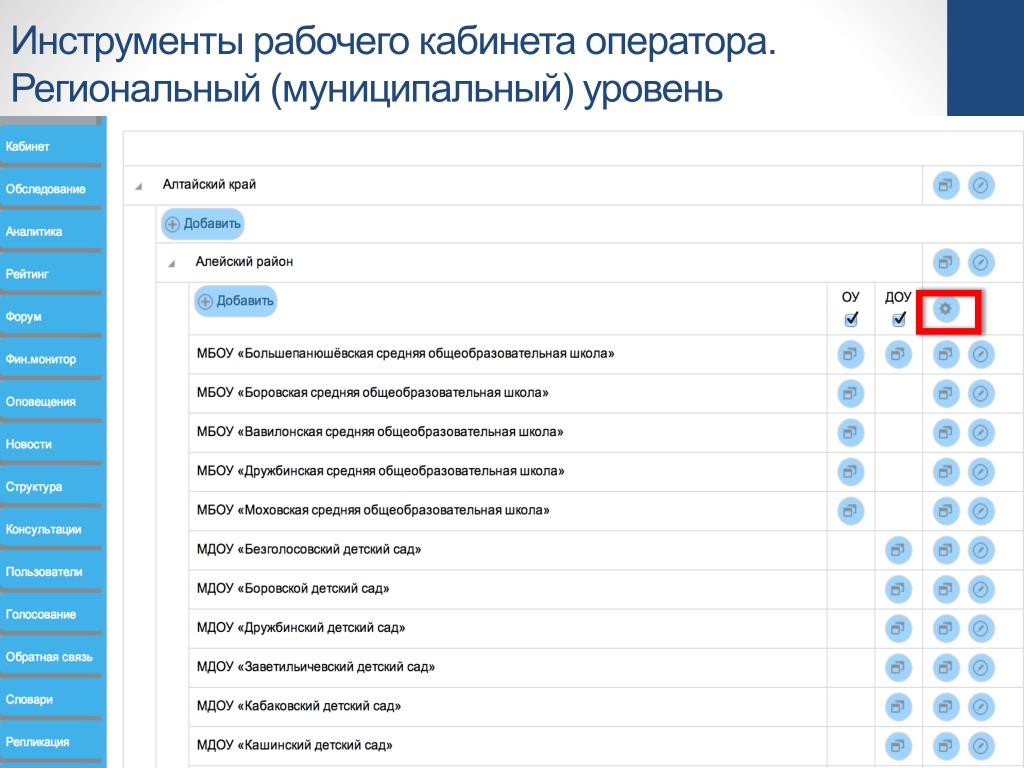
Task: Open Оповещения in sidebar
Action: coord(51,402)
